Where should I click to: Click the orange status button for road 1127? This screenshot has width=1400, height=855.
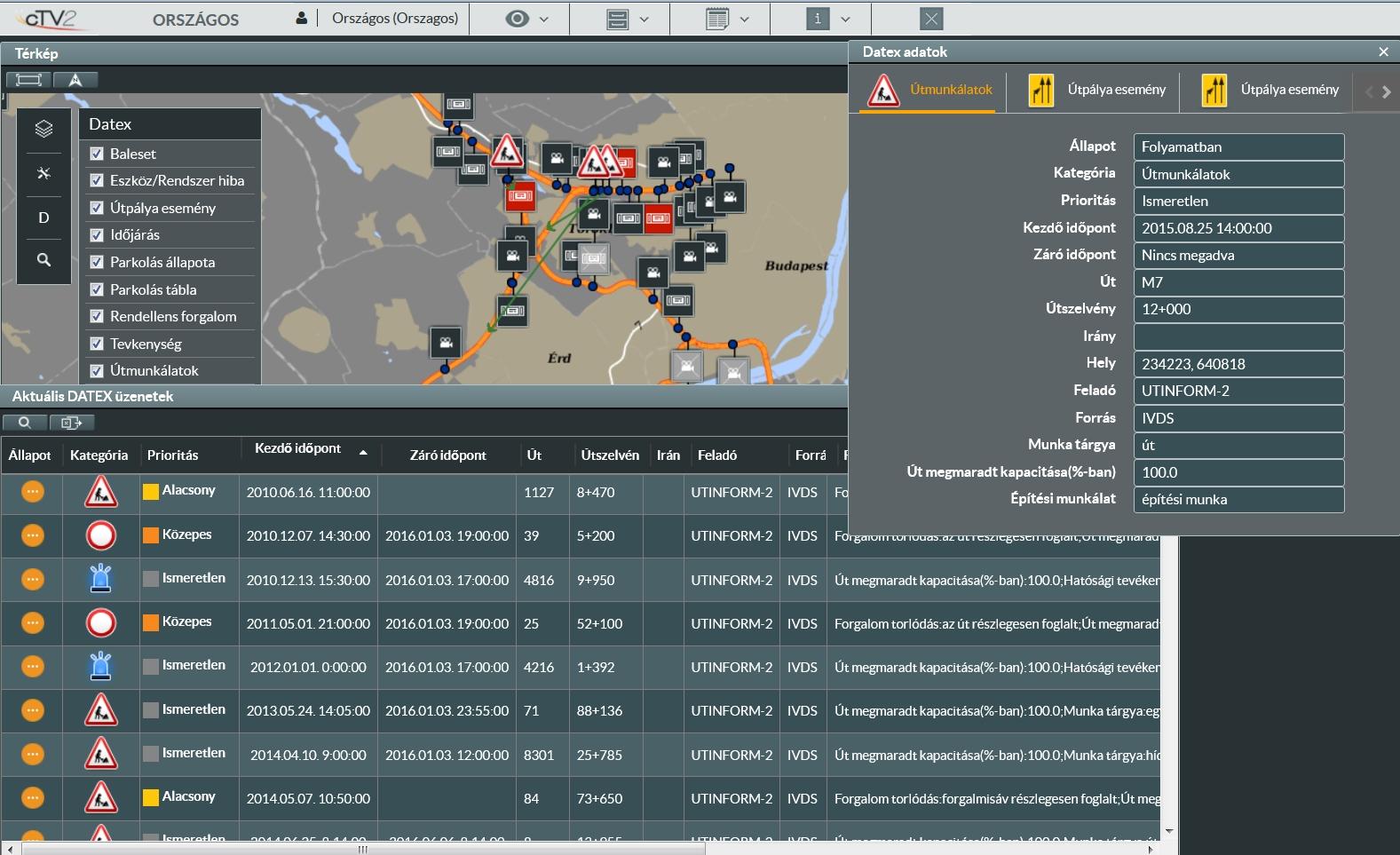click(x=32, y=491)
